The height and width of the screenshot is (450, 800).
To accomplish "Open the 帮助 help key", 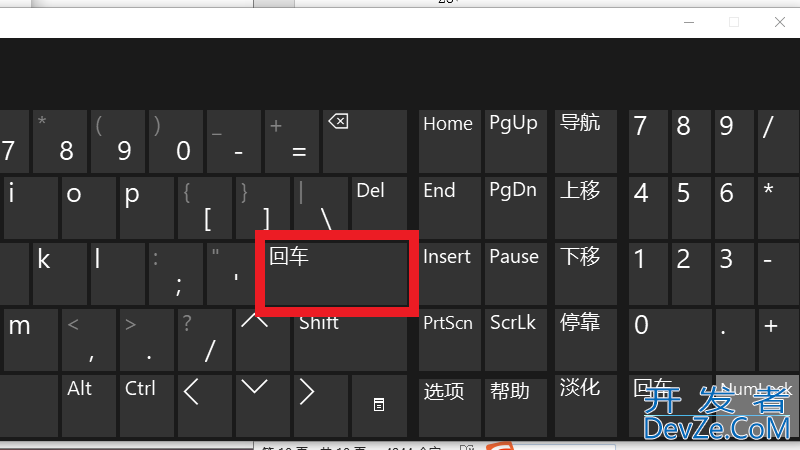I will [515, 406].
